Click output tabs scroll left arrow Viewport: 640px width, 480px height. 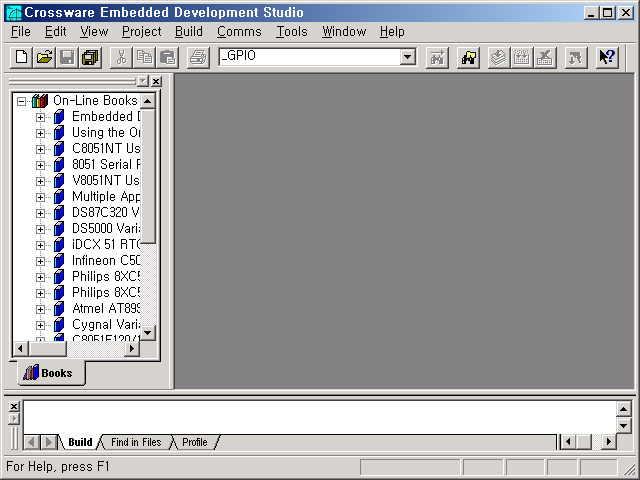pyautogui.click(x=31, y=442)
